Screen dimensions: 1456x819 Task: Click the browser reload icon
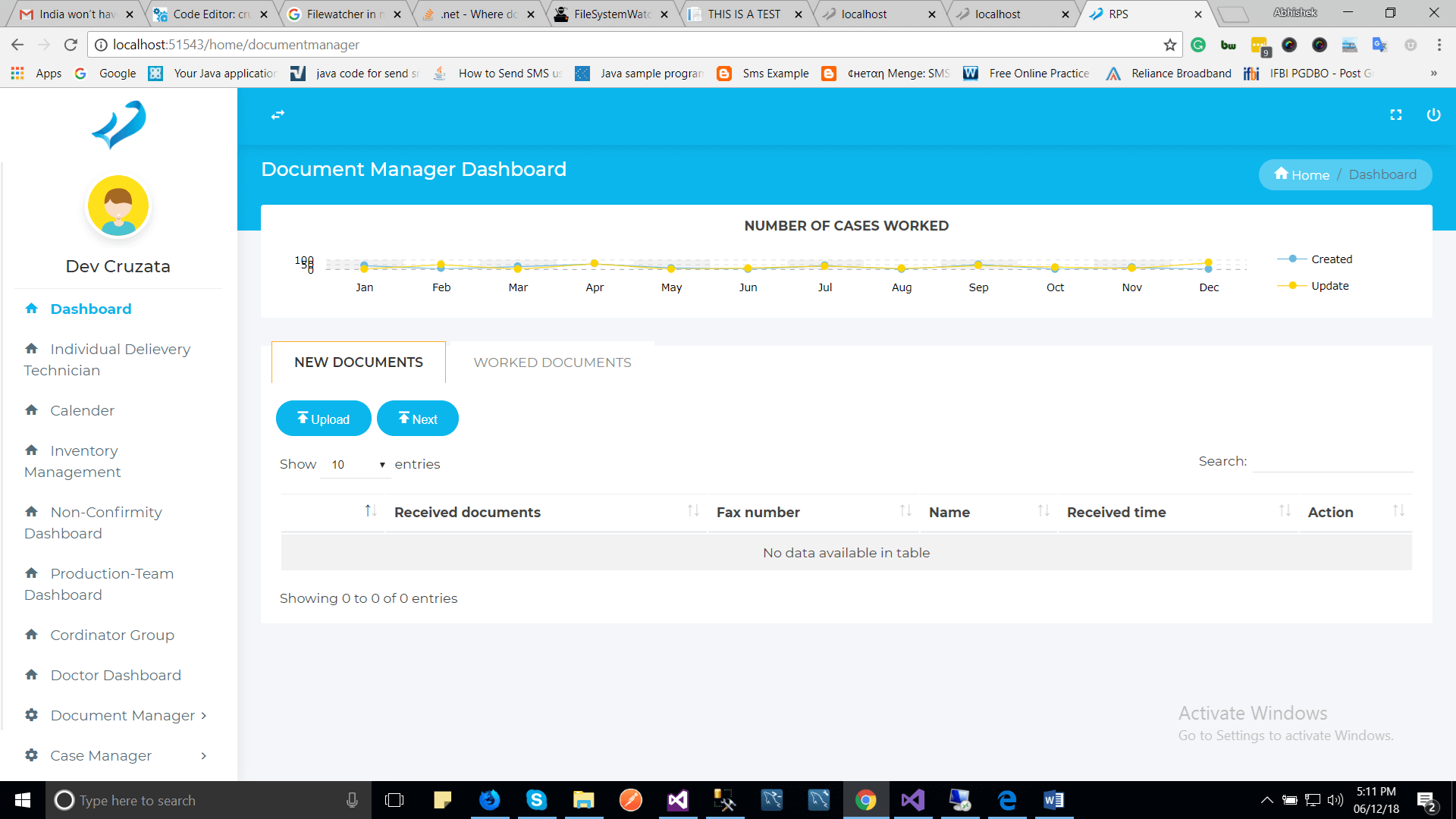pyautogui.click(x=71, y=45)
